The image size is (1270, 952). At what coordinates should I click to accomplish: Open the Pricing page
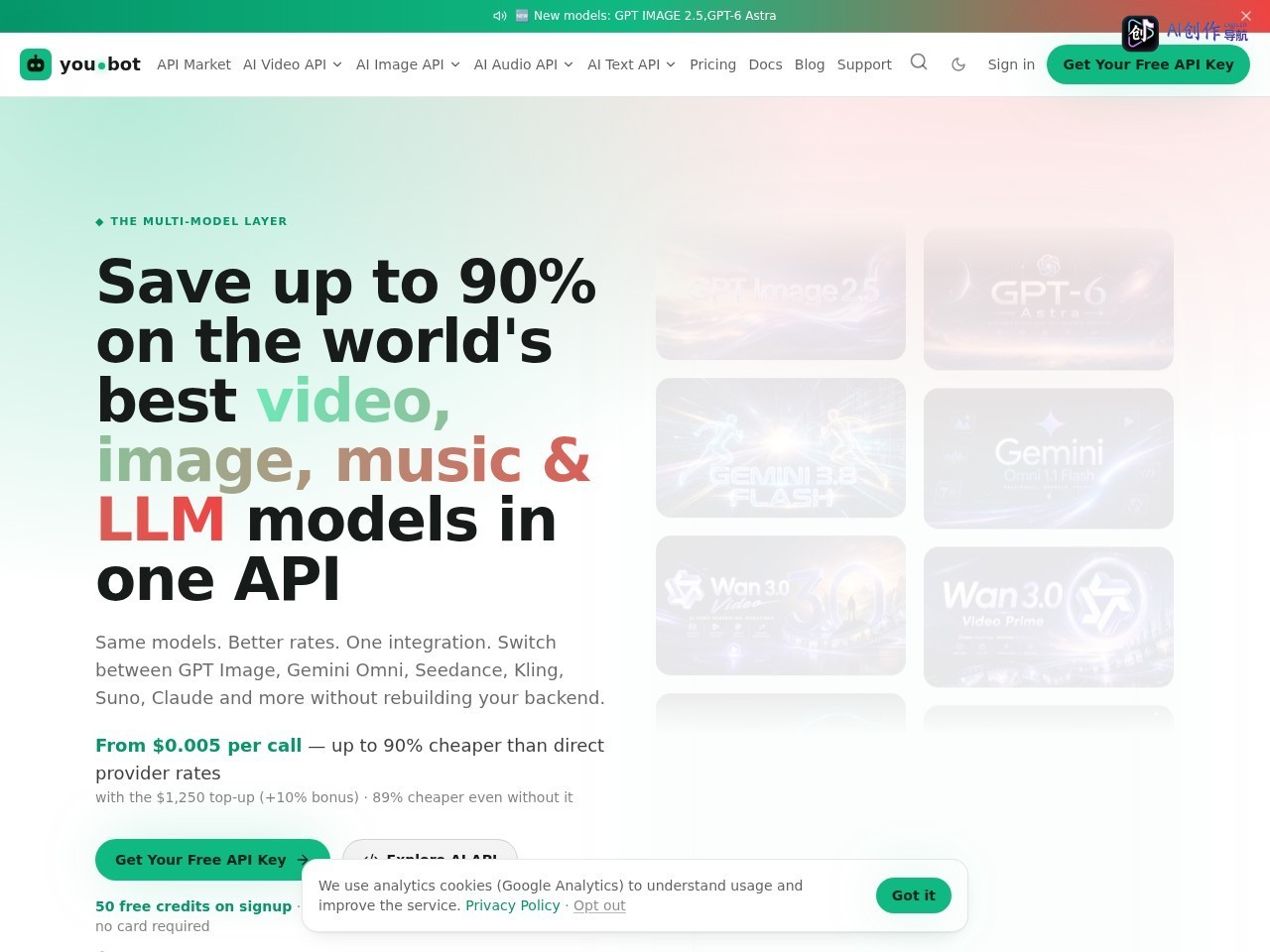coord(712,64)
